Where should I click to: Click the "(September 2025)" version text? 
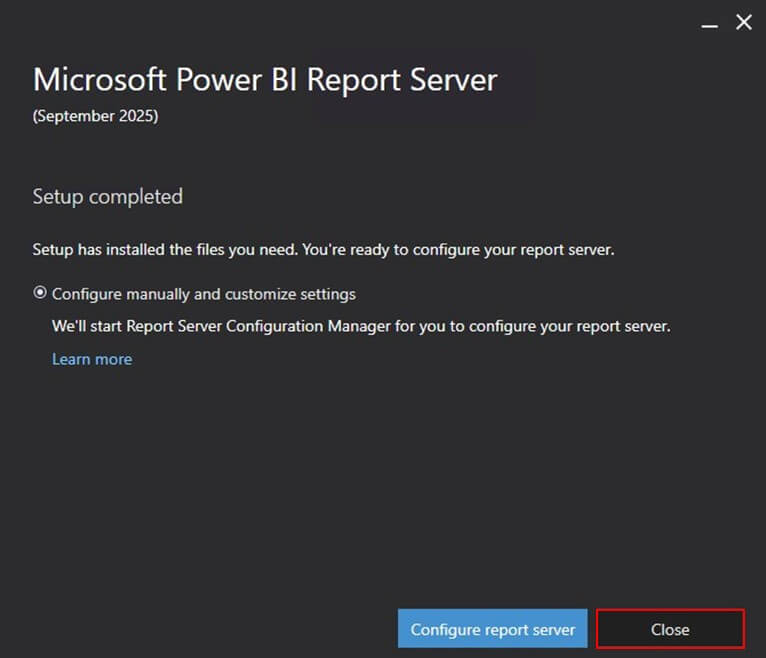pos(95,116)
